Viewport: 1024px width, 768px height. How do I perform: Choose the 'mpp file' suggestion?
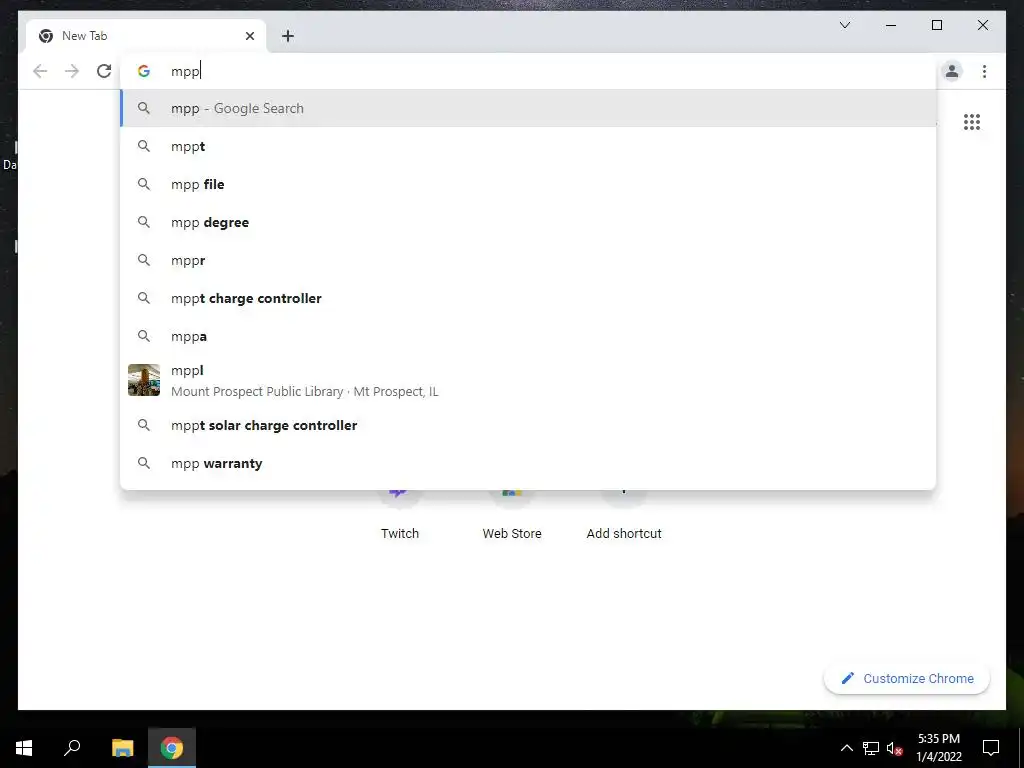pos(528,184)
